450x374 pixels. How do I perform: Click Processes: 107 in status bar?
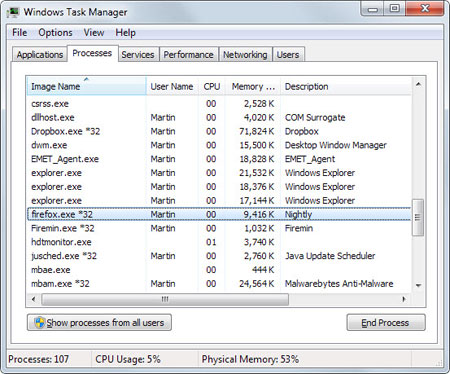coord(39,359)
